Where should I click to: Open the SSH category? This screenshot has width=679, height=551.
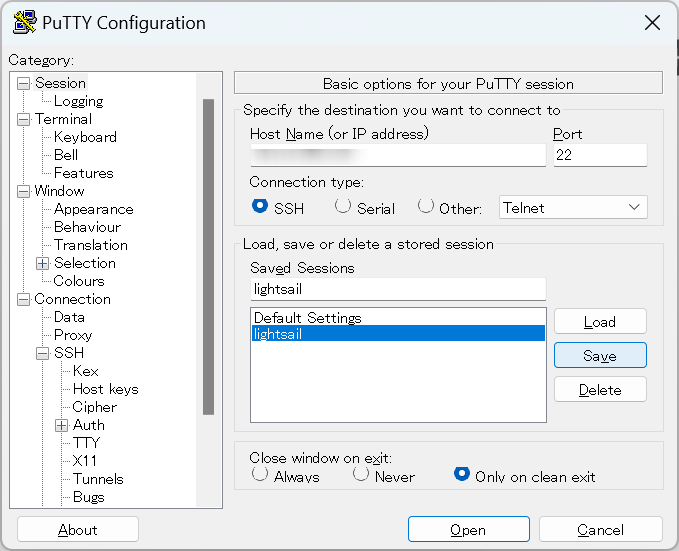click(x=69, y=353)
